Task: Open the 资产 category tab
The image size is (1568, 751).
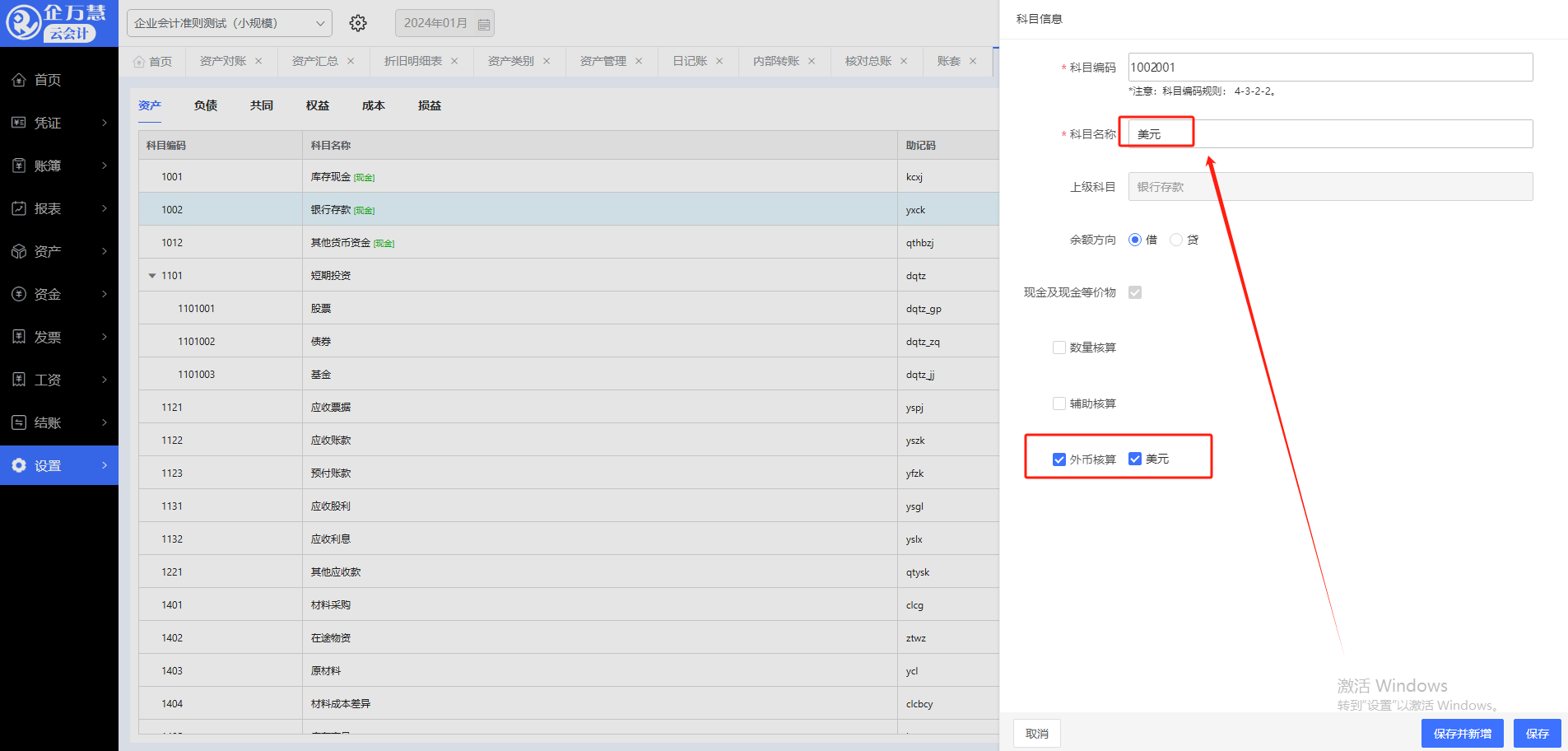Action: [150, 105]
